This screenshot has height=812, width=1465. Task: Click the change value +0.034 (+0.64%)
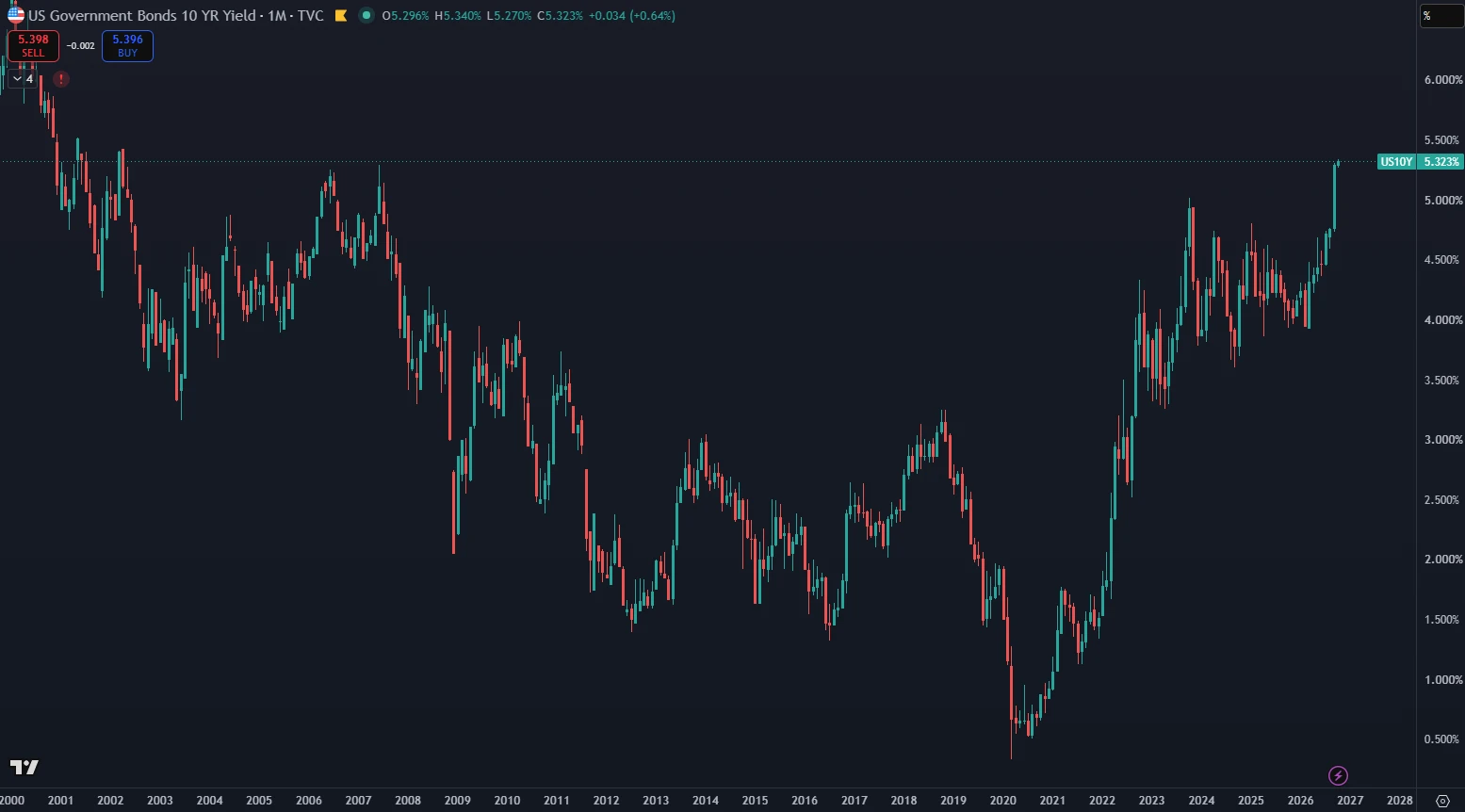(x=631, y=16)
